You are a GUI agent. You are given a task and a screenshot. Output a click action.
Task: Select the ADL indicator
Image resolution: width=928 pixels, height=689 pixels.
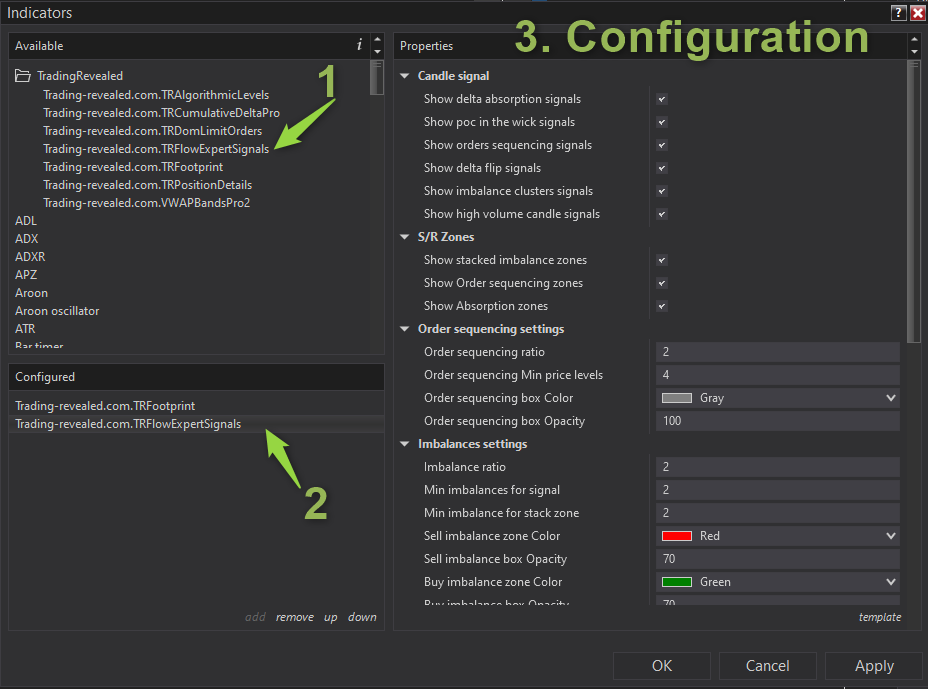pyautogui.click(x=26, y=221)
